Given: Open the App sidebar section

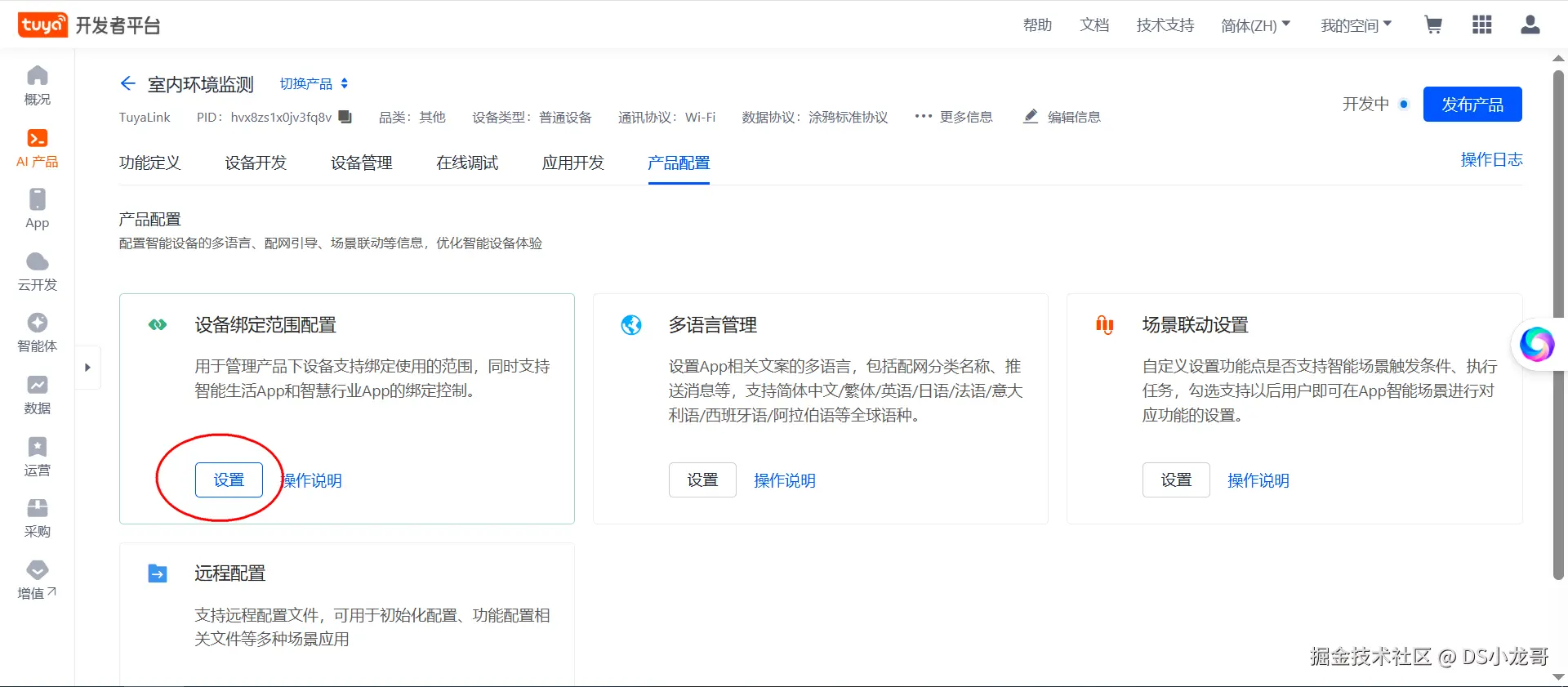Looking at the screenshot, I should tap(38, 209).
